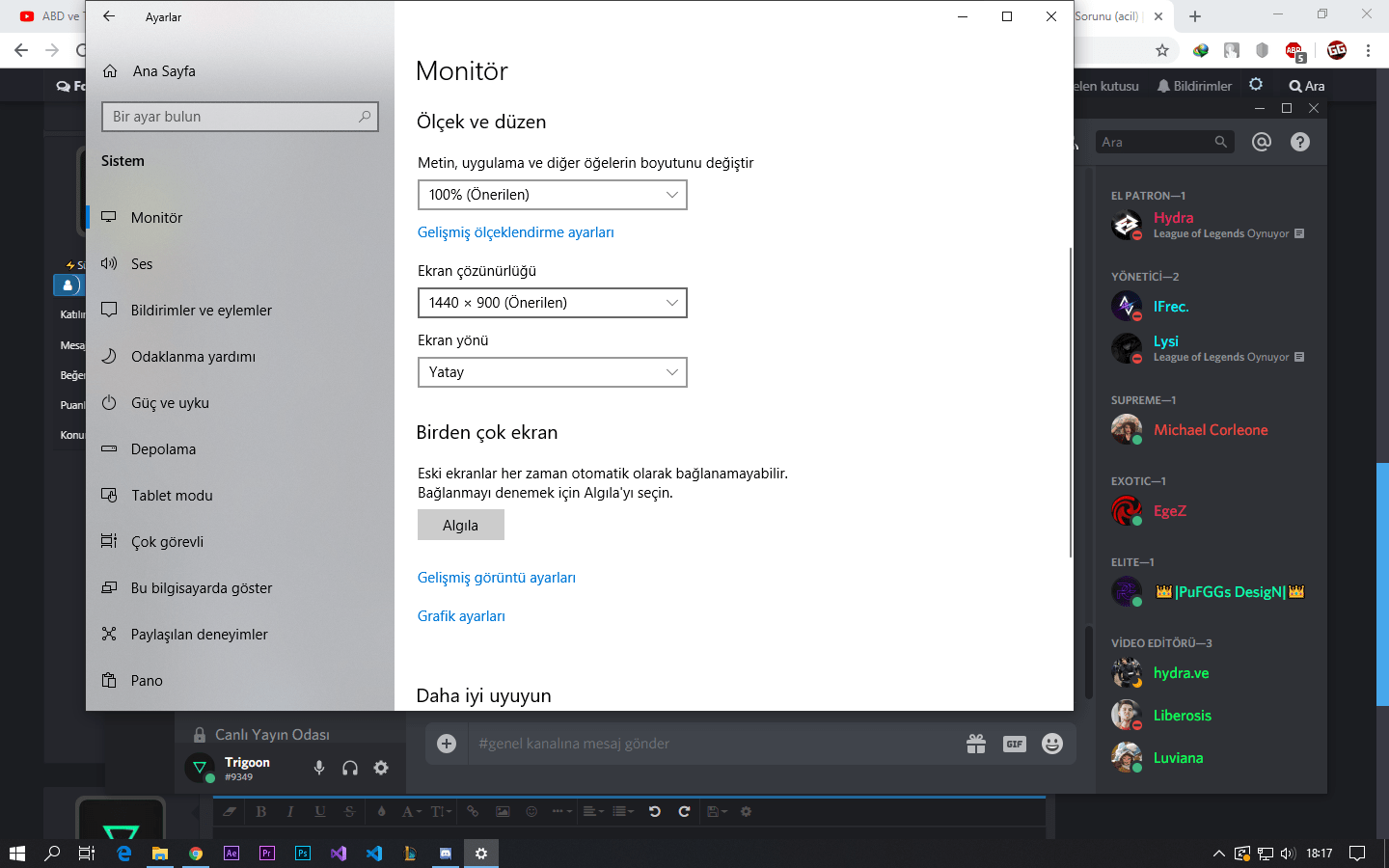Open Discord Nitro gift icon
Image resolution: width=1389 pixels, height=868 pixels.
click(x=976, y=744)
